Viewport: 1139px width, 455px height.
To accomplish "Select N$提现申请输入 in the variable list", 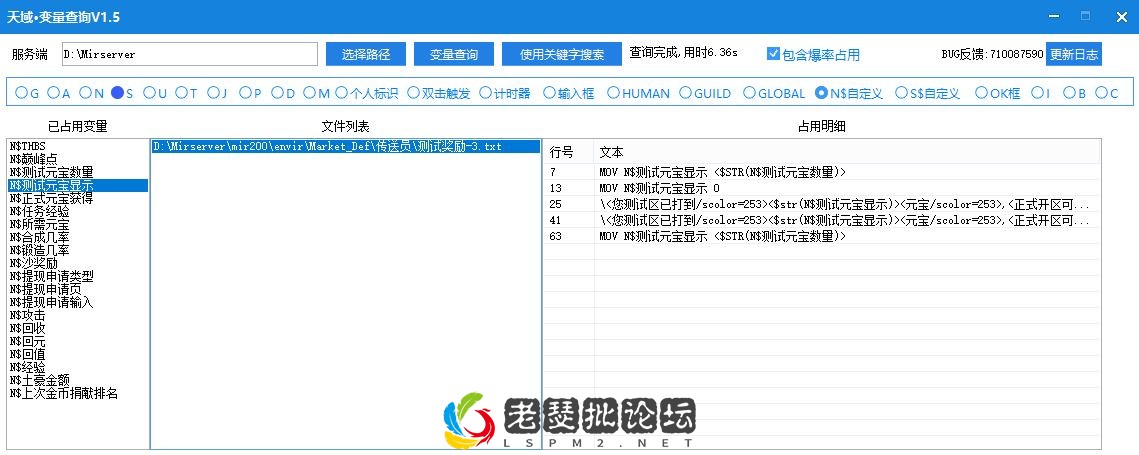I will coord(77,302).
